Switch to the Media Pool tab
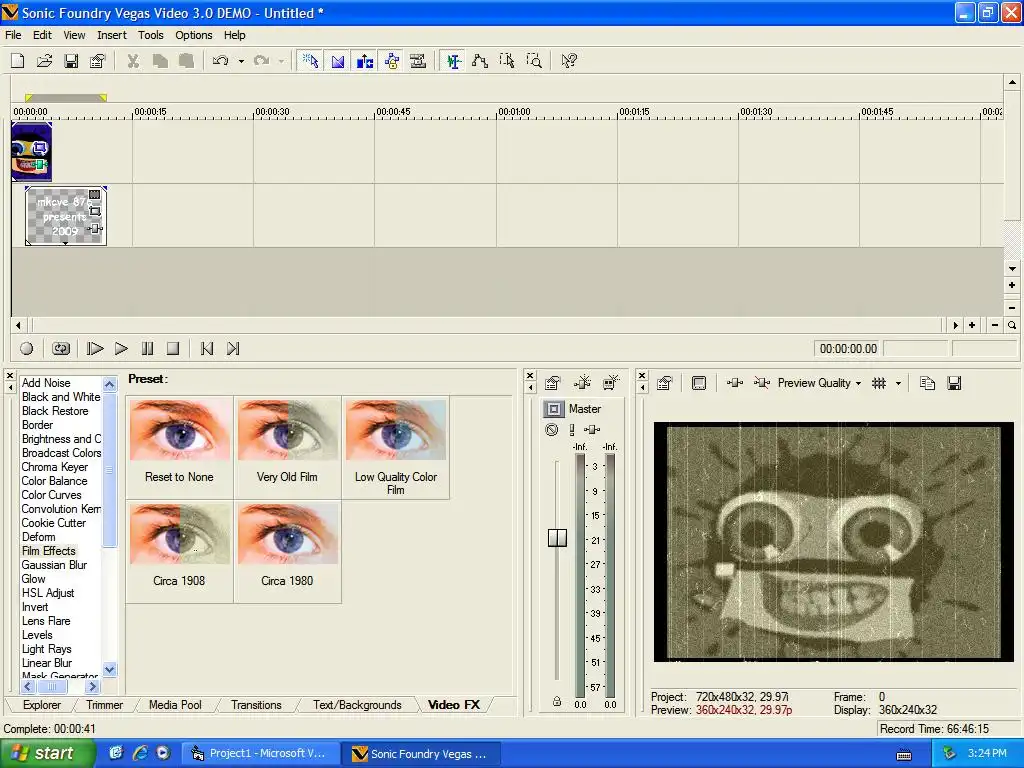Screen dimensions: 1024x768 (175, 705)
